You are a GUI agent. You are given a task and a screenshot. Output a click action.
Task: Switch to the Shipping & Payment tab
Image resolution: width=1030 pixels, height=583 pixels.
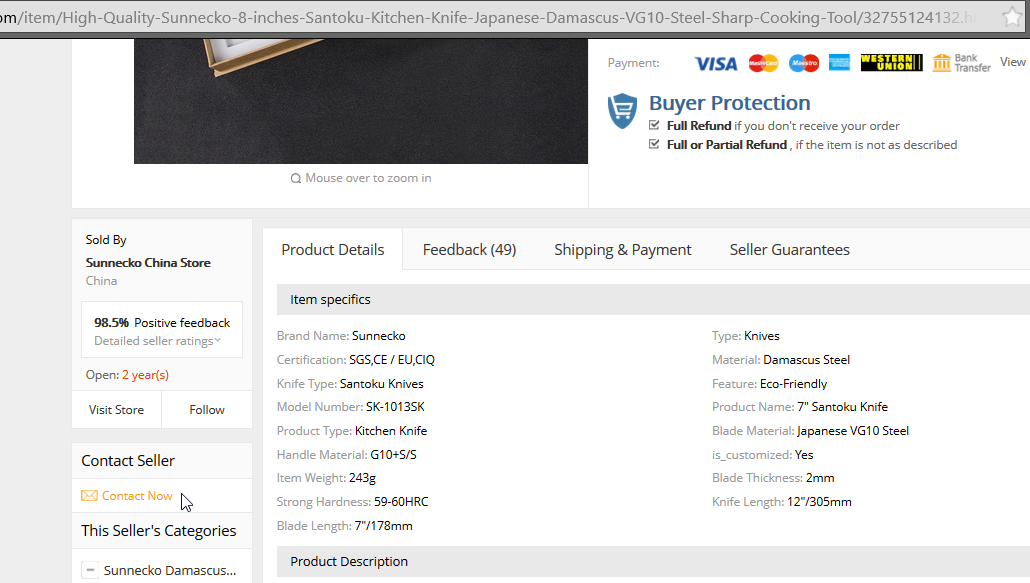tap(622, 250)
